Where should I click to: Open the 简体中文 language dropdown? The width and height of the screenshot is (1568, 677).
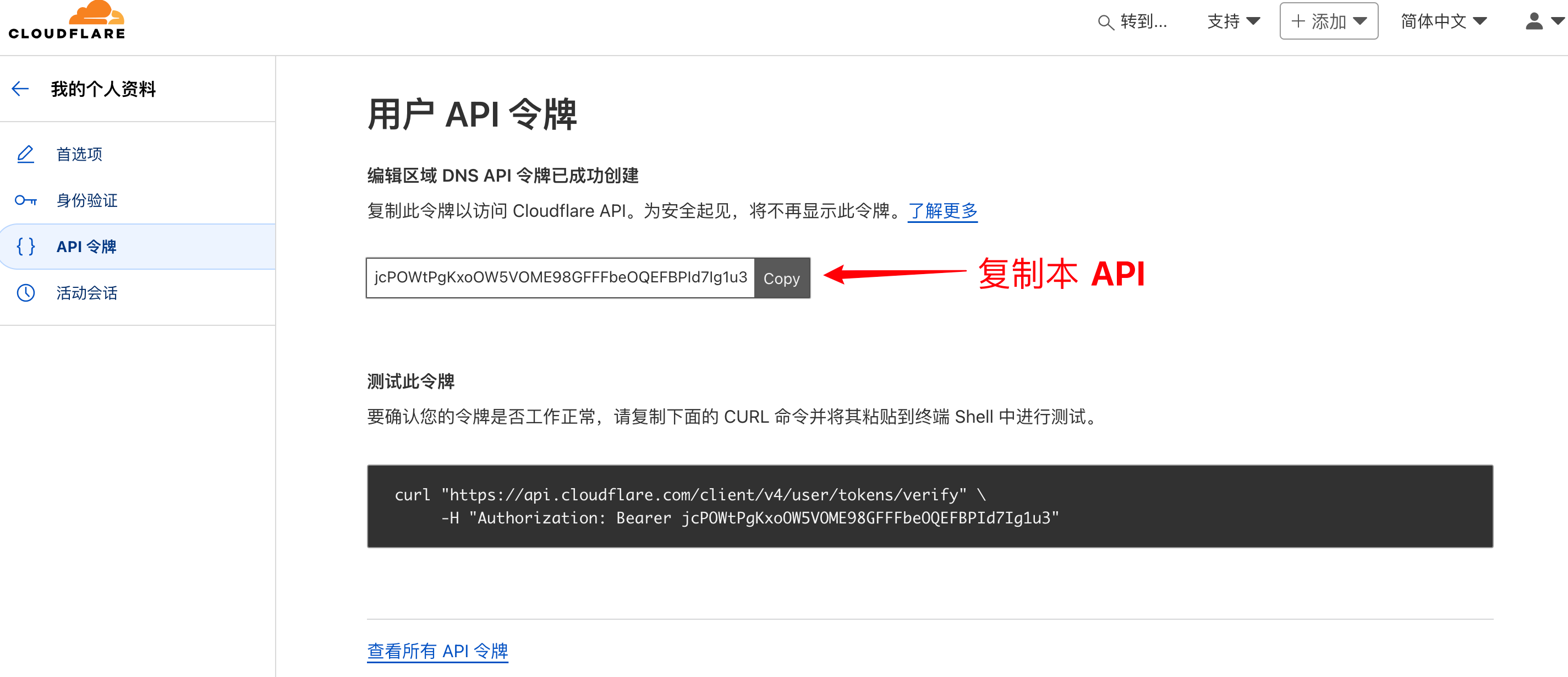point(1443,21)
